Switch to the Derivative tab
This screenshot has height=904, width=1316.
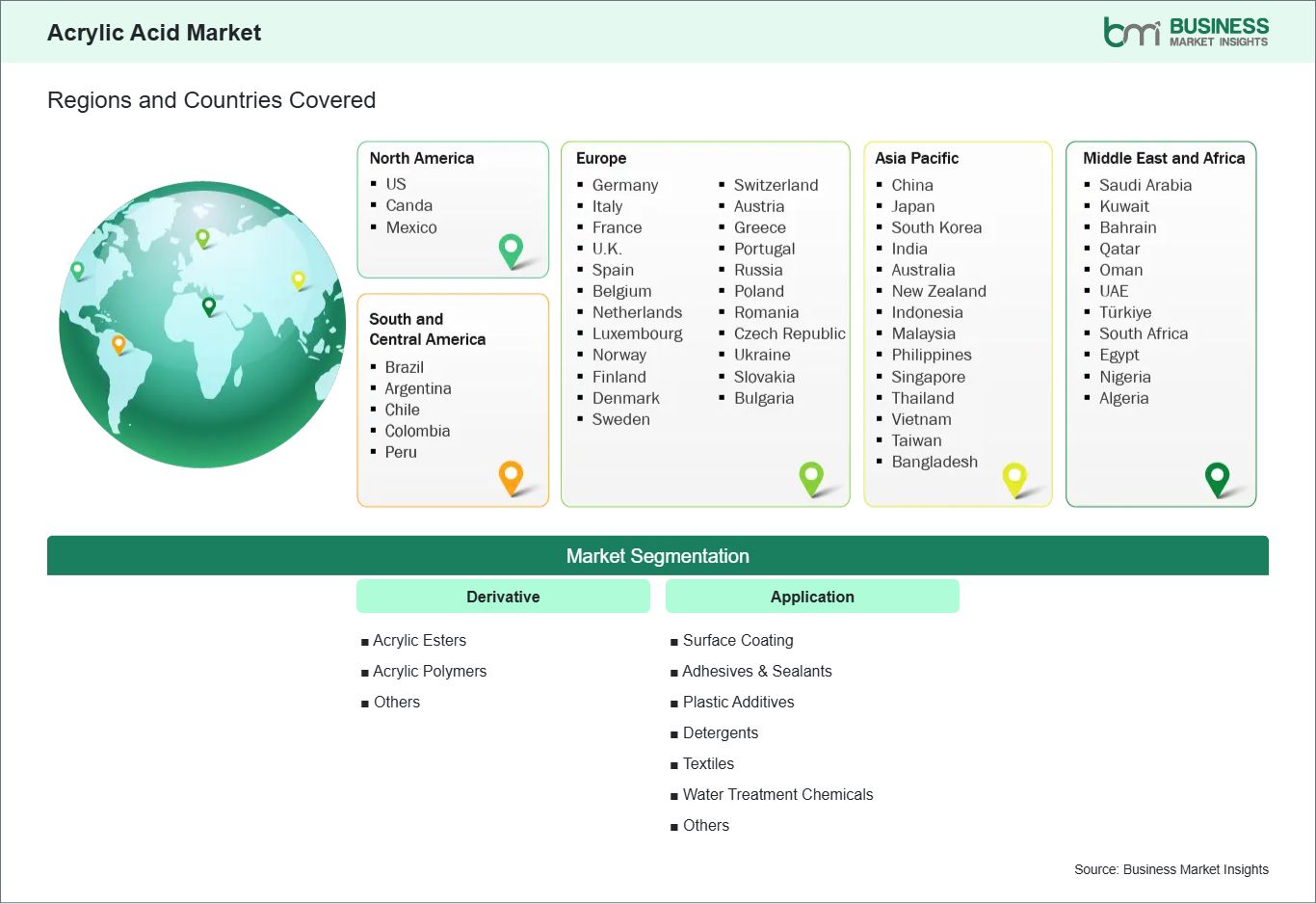pos(503,596)
